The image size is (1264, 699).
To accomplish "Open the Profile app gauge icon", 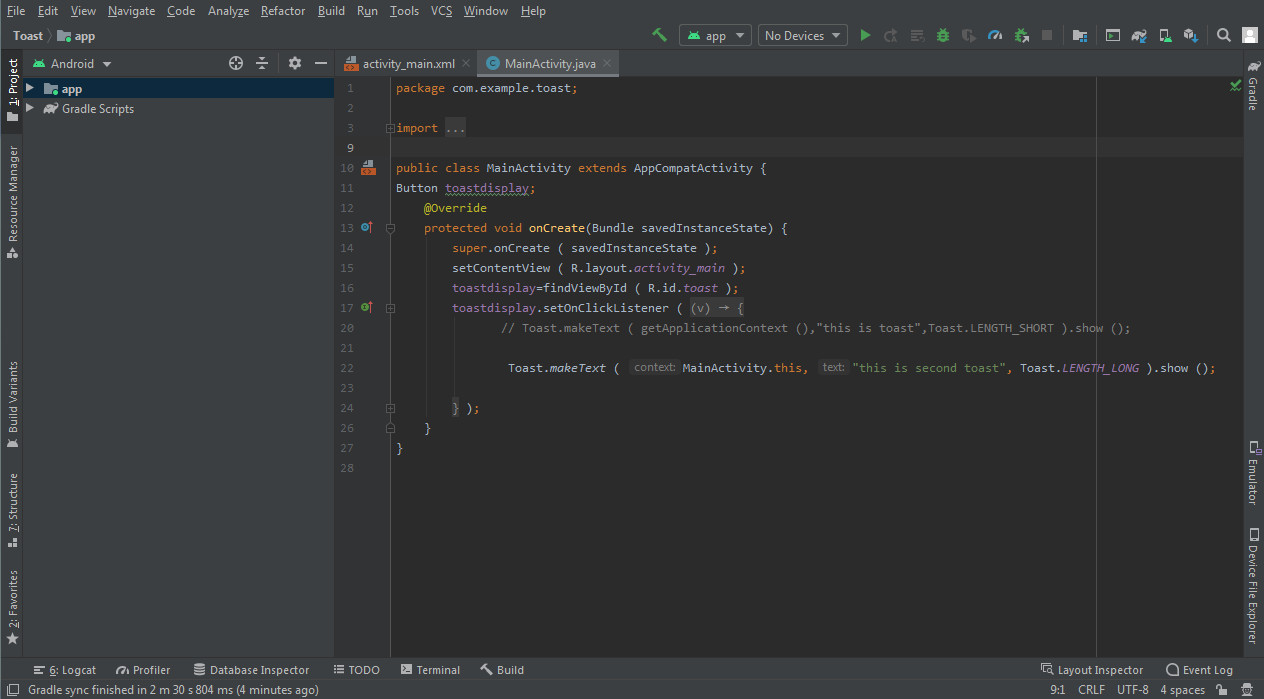I will pos(995,35).
